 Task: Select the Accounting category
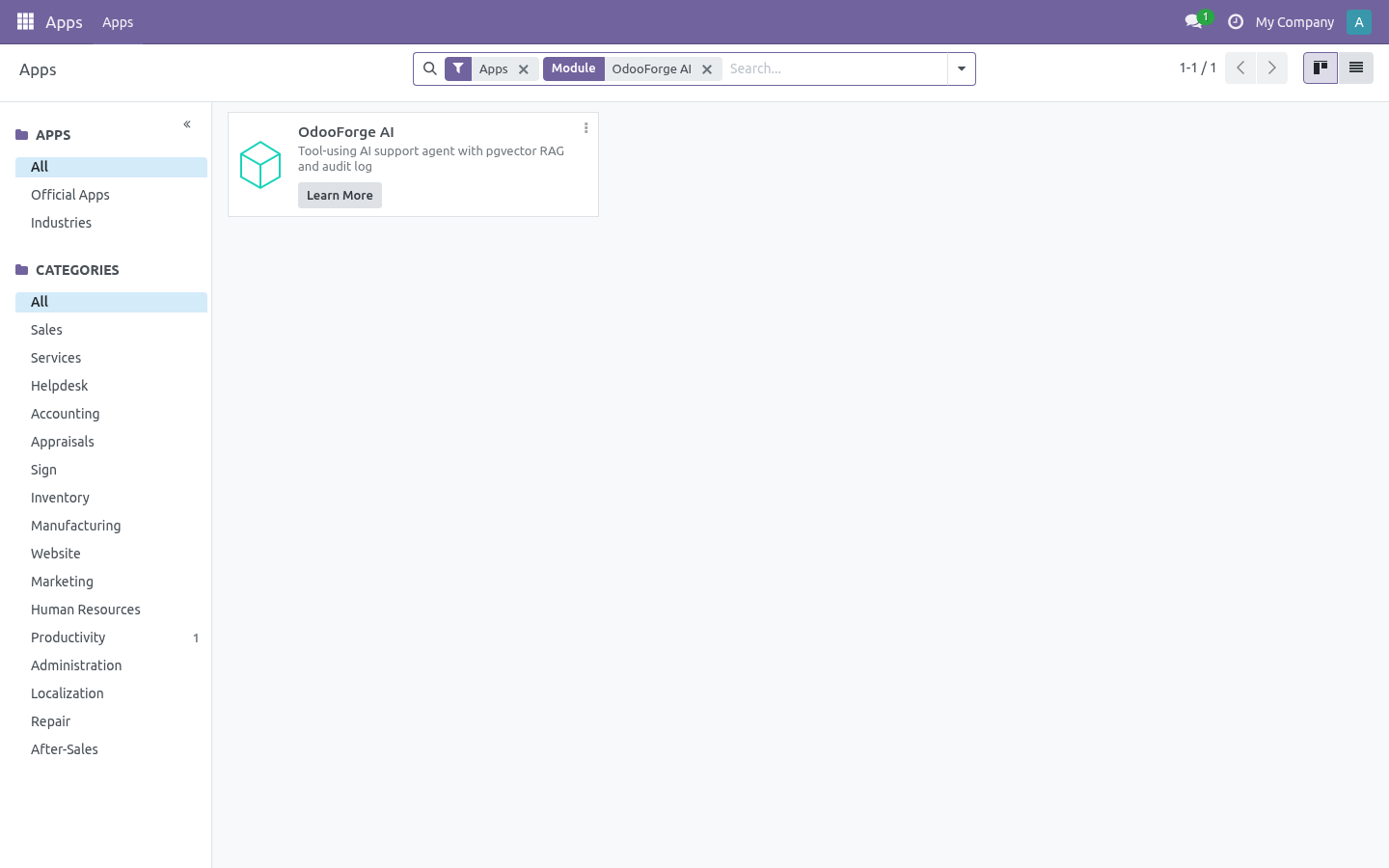[x=111, y=414]
